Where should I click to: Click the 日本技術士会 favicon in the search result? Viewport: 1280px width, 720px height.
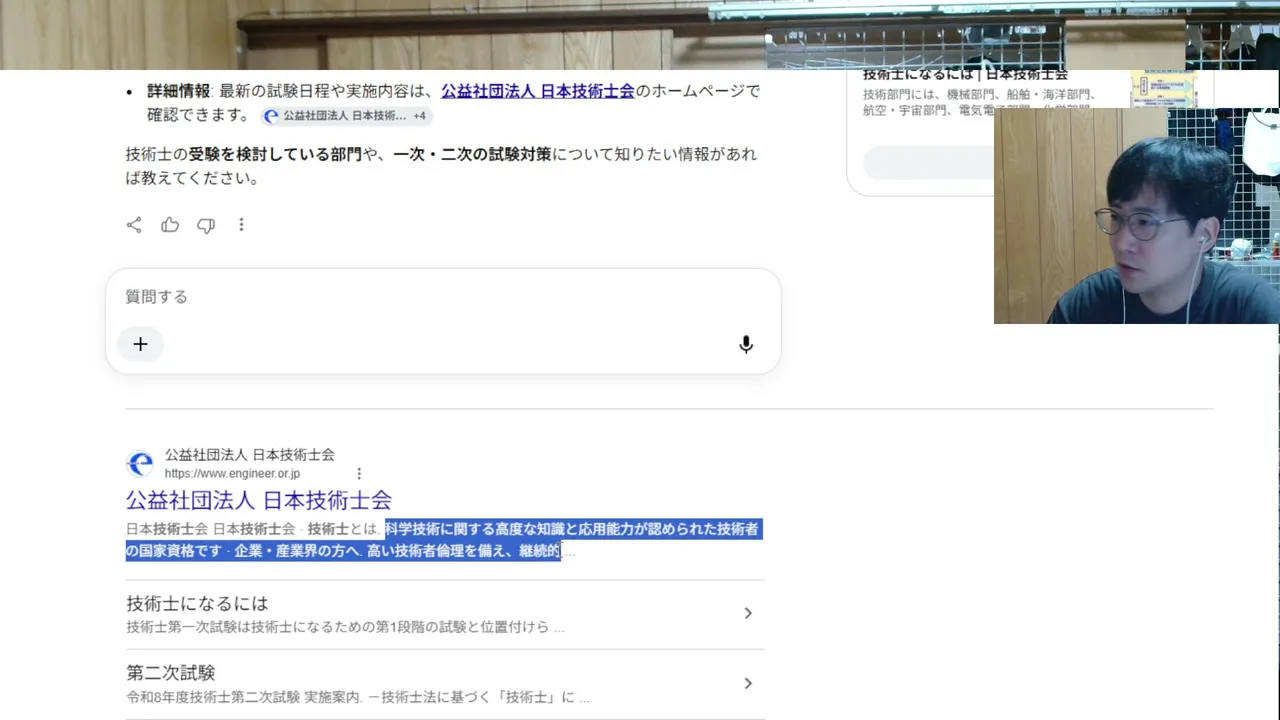[140, 463]
